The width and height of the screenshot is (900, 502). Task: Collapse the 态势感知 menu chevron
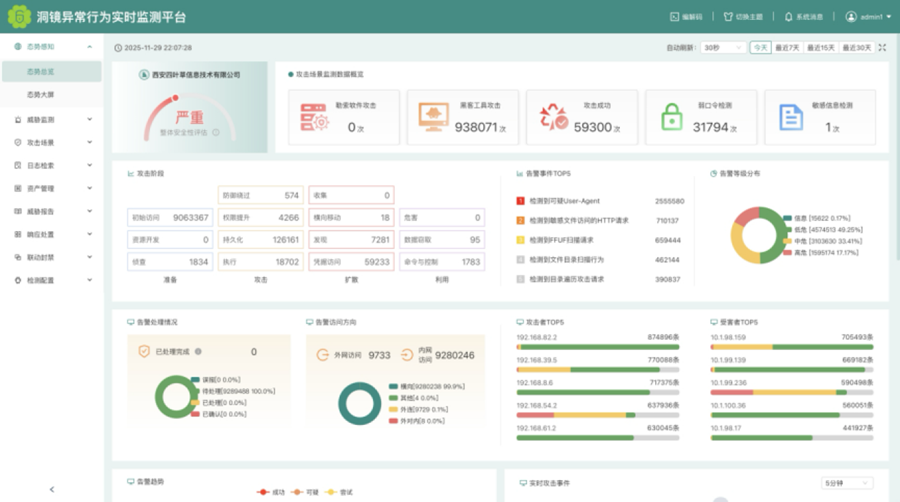90,46
